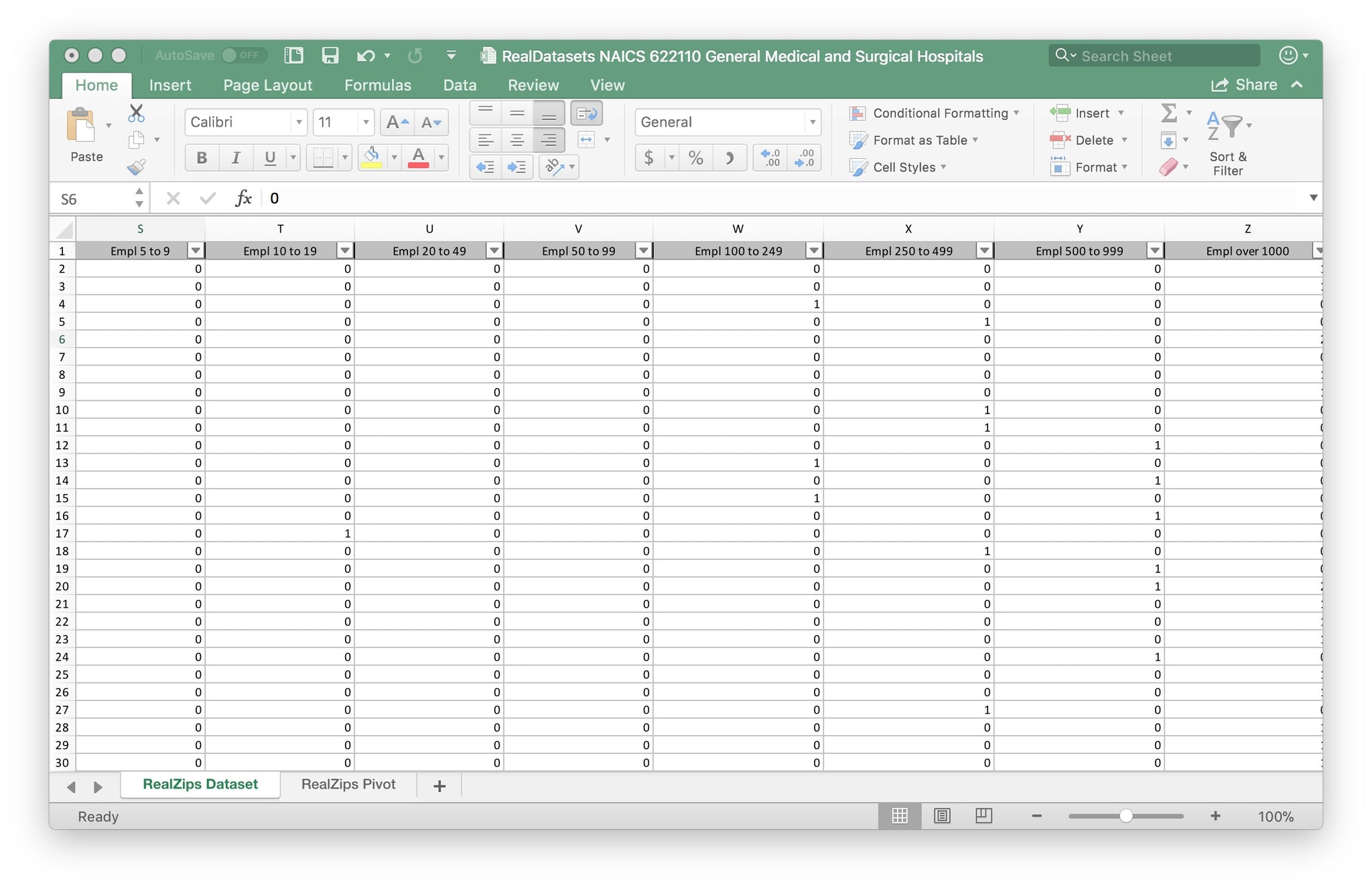The width and height of the screenshot is (1372, 888).
Task: Click the Share button
Action: [x=1244, y=85]
